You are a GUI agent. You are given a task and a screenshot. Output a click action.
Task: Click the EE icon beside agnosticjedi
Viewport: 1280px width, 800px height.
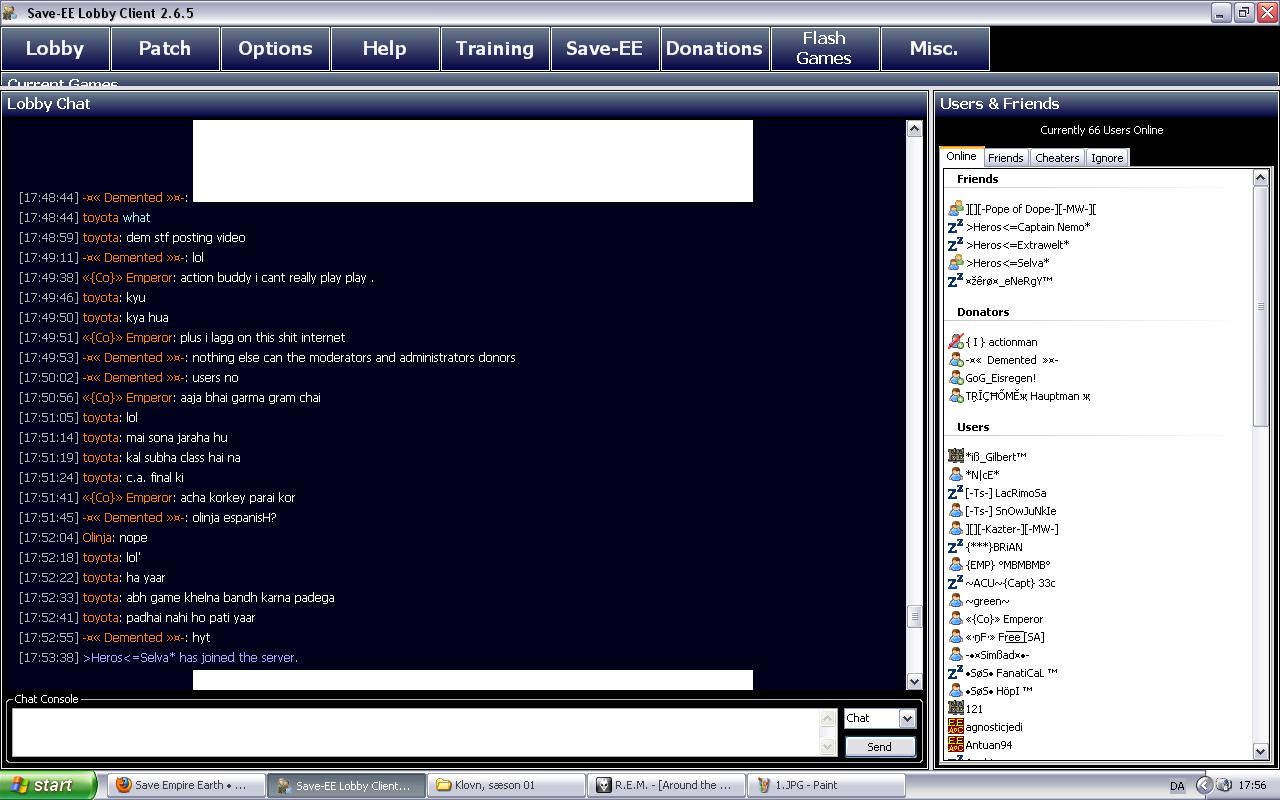955,727
